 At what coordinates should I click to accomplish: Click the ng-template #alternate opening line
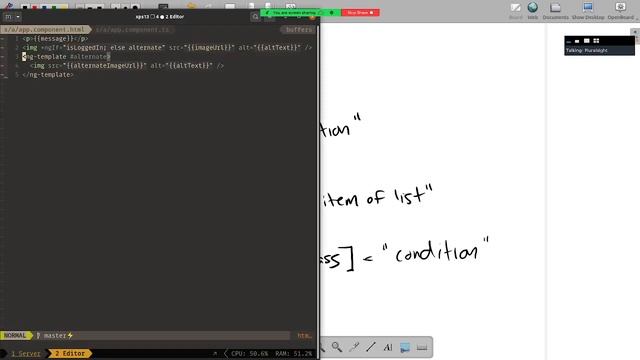(x=66, y=57)
